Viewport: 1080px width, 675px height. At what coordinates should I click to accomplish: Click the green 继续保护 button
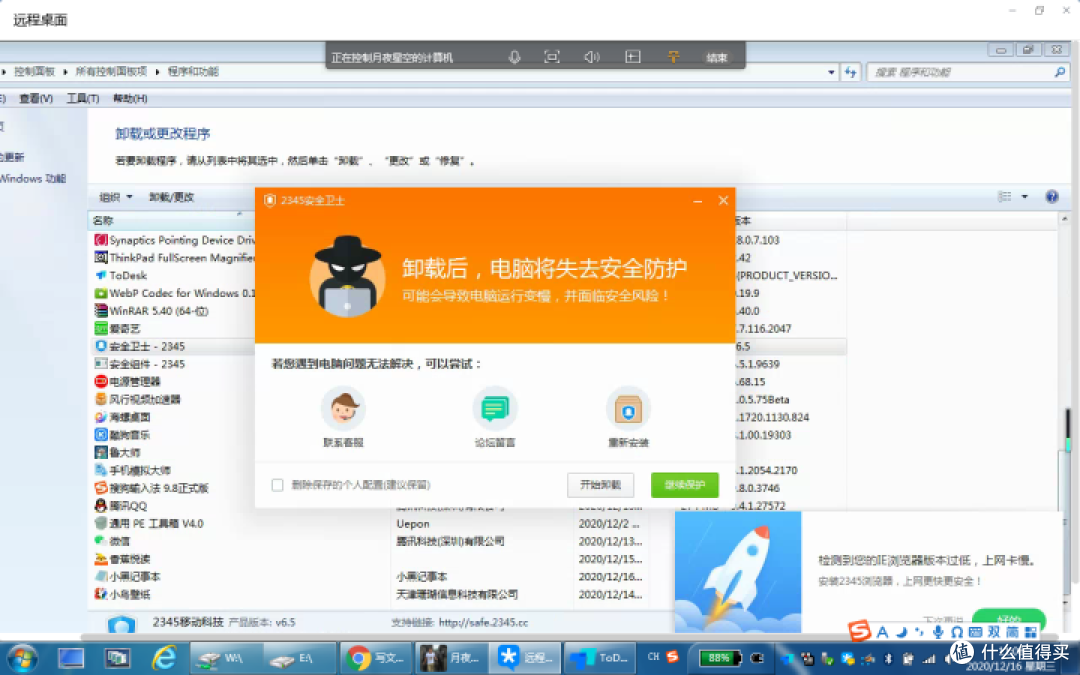click(684, 485)
